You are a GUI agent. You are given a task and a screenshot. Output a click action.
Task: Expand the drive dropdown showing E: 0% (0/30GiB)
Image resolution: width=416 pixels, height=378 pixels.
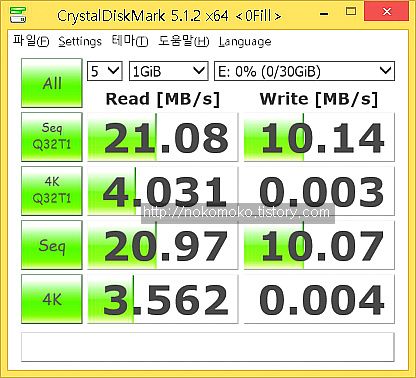pos(304,71)
